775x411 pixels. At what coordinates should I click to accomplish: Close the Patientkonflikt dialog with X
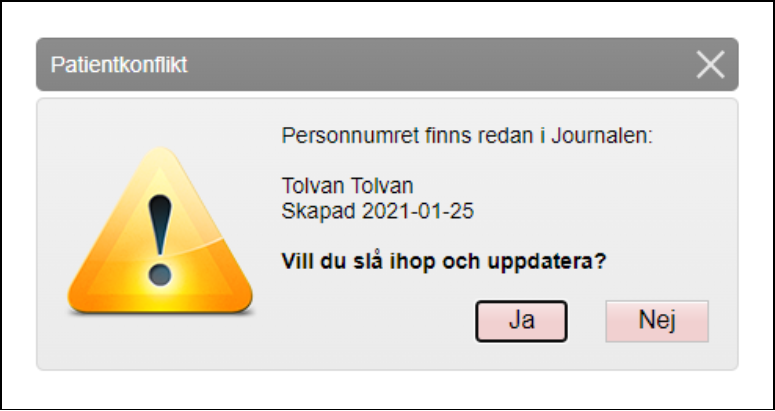click(x=710, y=65)
